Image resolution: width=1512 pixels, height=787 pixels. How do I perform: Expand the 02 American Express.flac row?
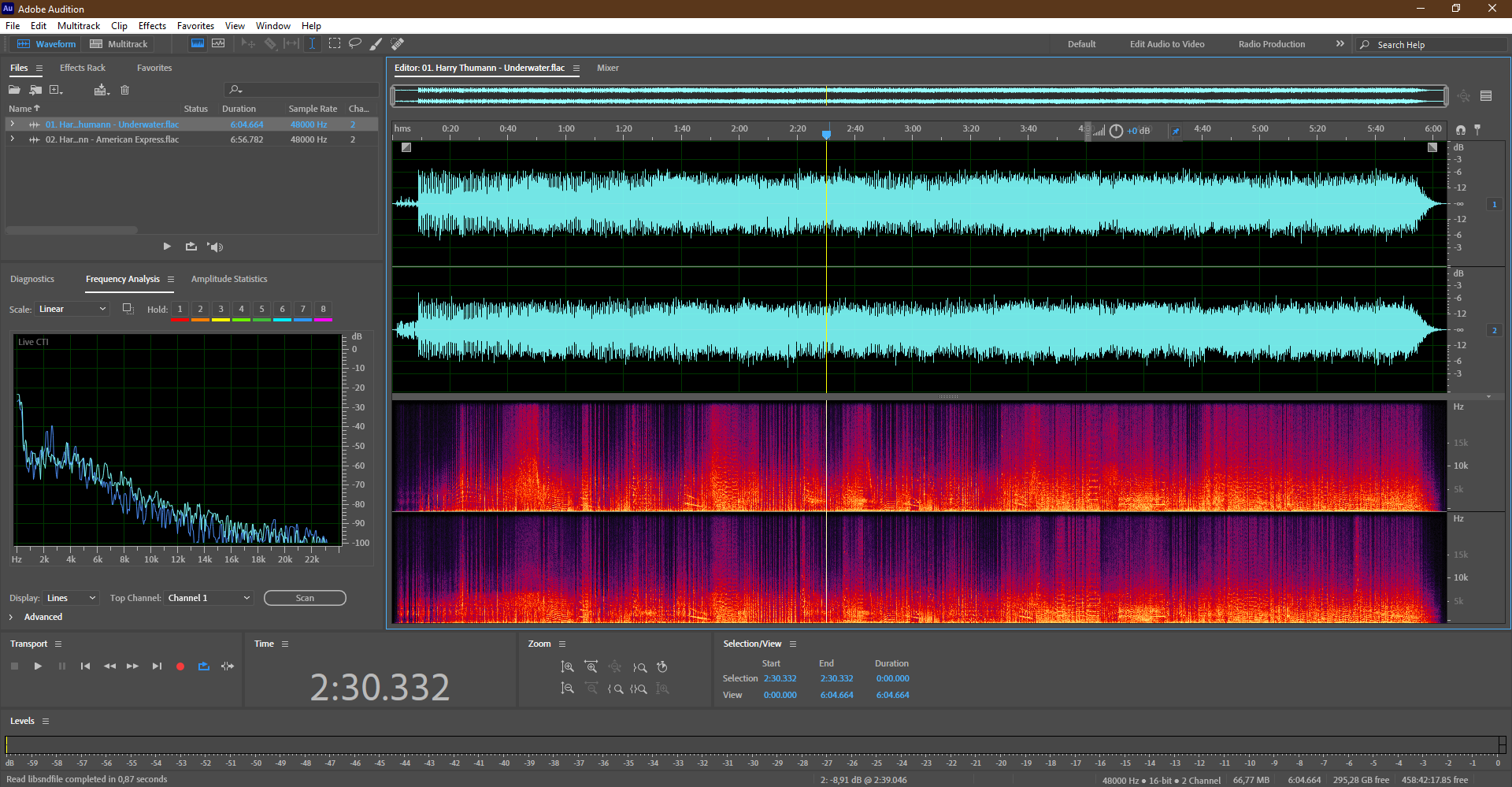click(x=12, y=139)
